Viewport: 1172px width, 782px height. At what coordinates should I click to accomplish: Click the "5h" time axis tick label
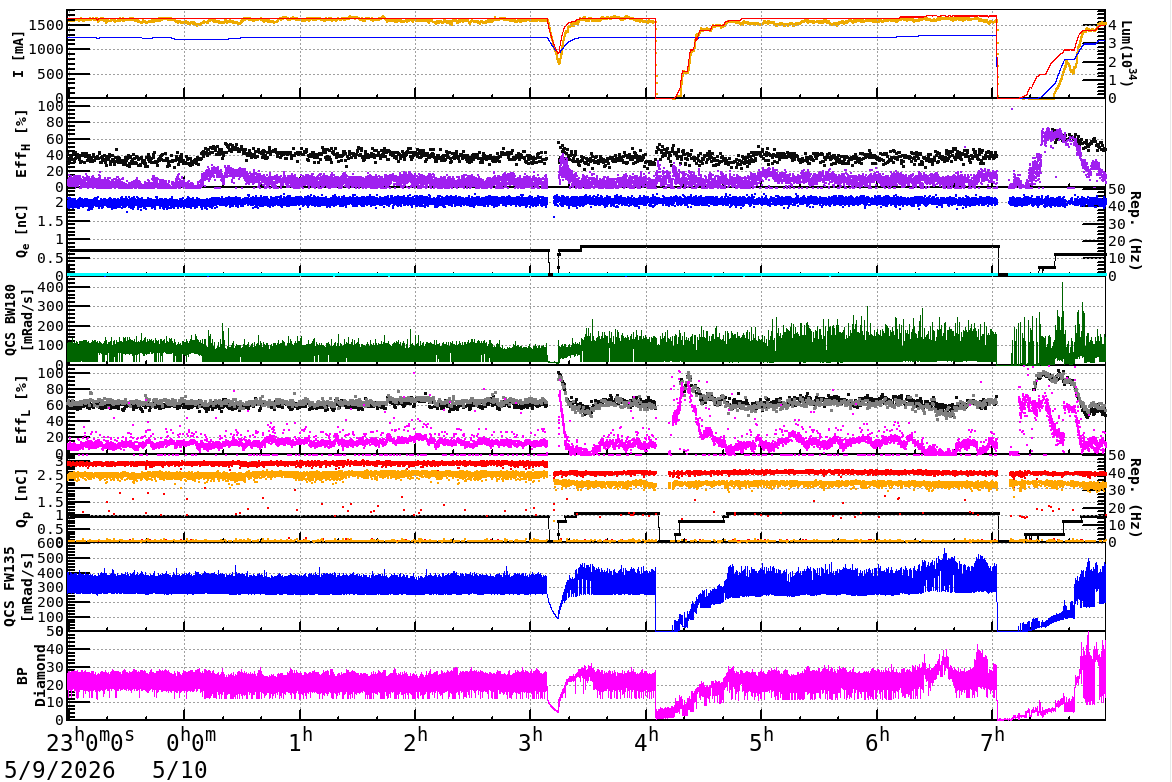[x=762, y=741]
